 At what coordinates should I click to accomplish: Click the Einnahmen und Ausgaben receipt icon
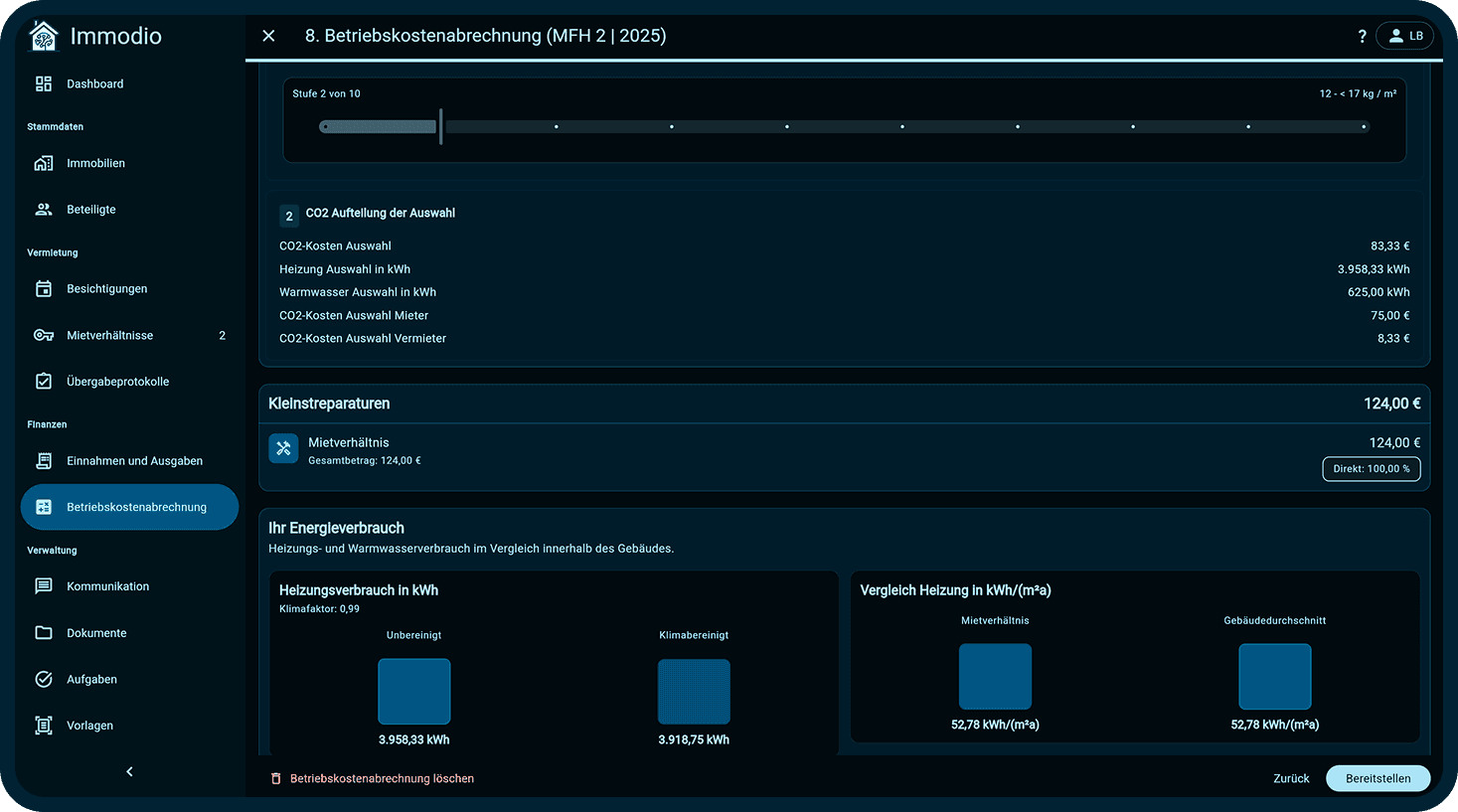44,461
